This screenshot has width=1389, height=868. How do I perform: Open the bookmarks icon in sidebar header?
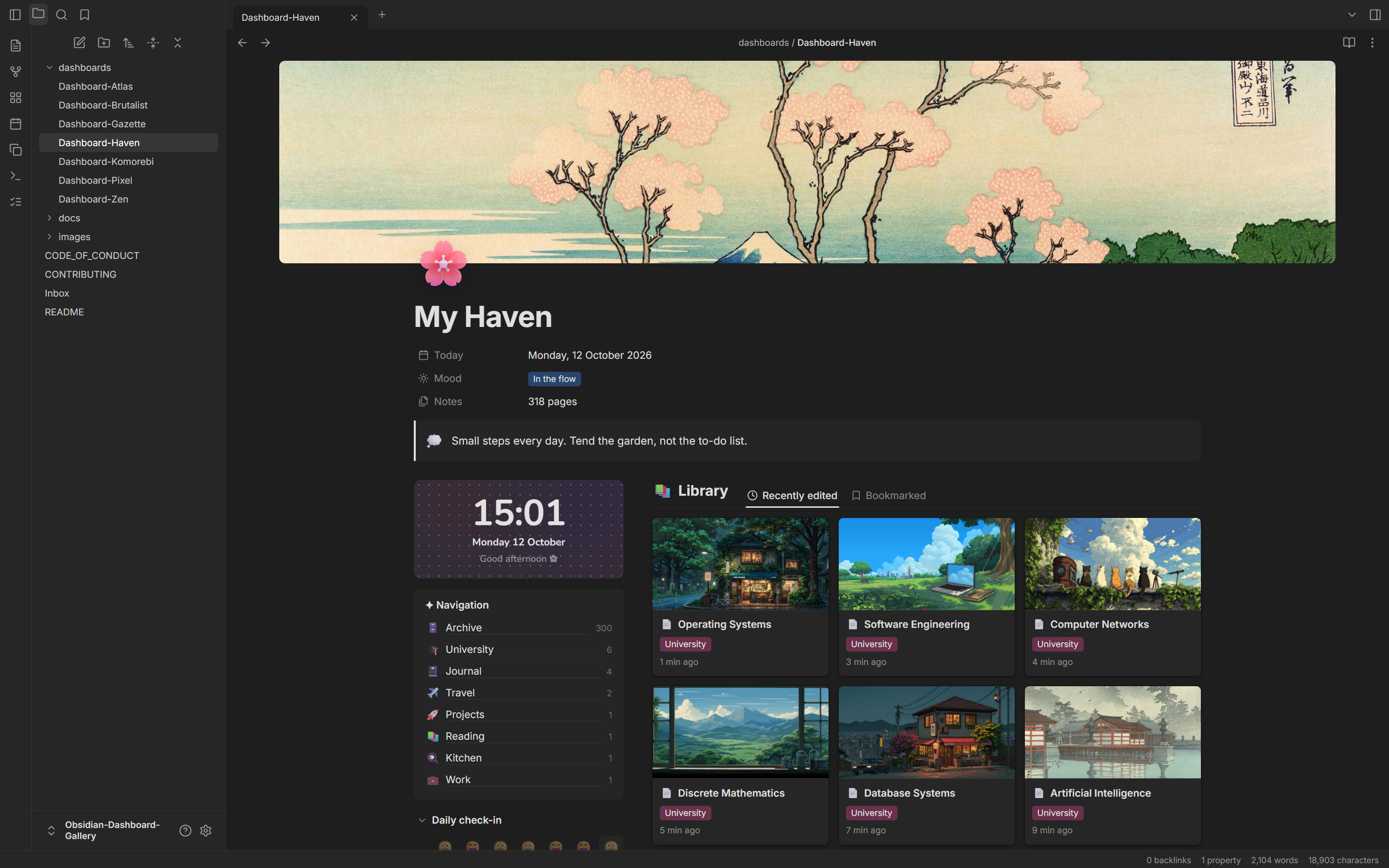coord(84,15)
